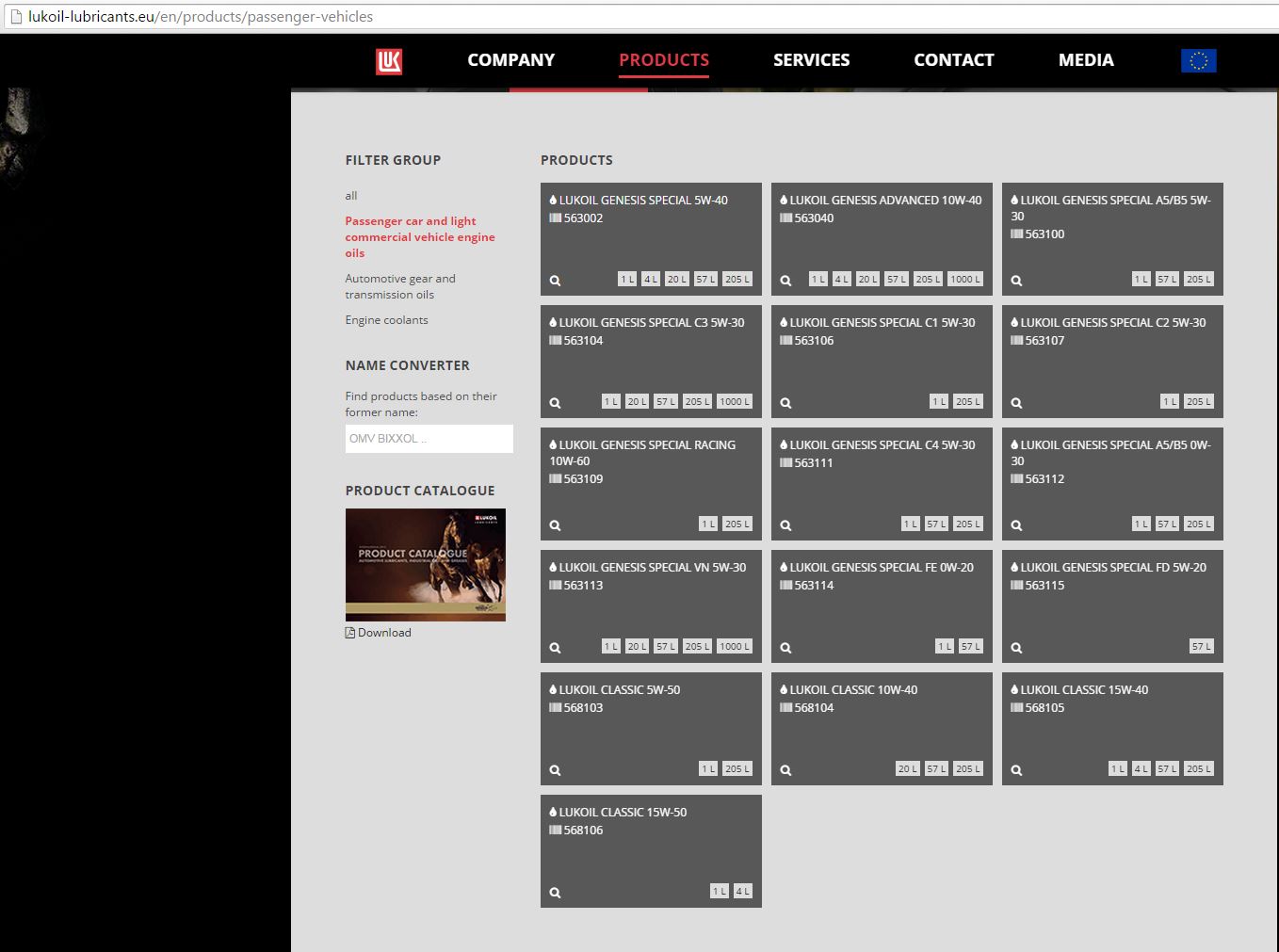Click barcode icon next to 568104
The width and height of the screenshot is (1279, 952).
785,707
